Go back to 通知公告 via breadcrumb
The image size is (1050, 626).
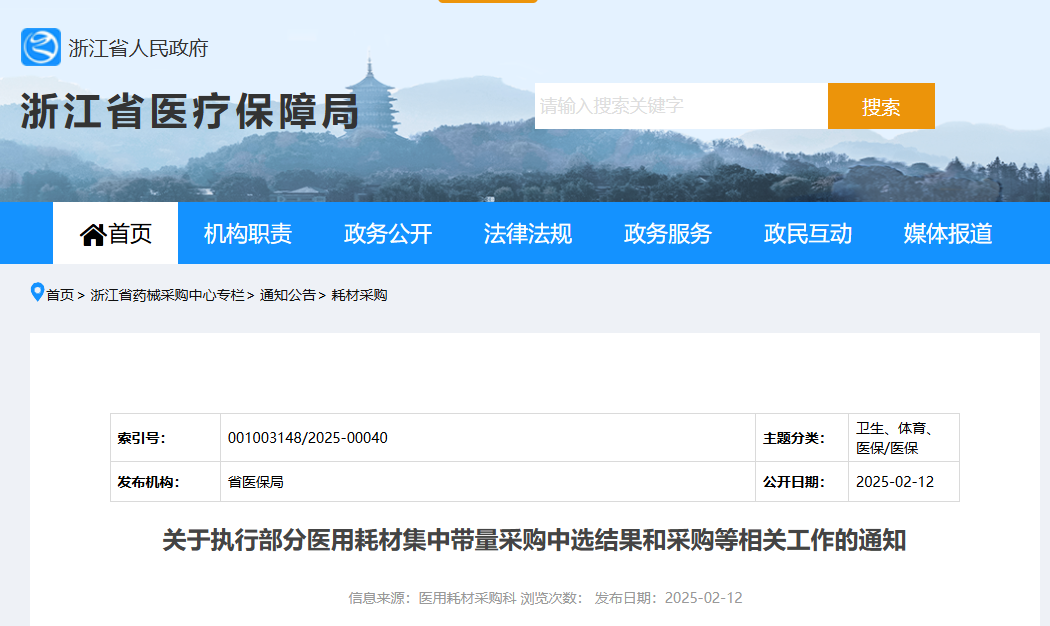pos(287,295)
